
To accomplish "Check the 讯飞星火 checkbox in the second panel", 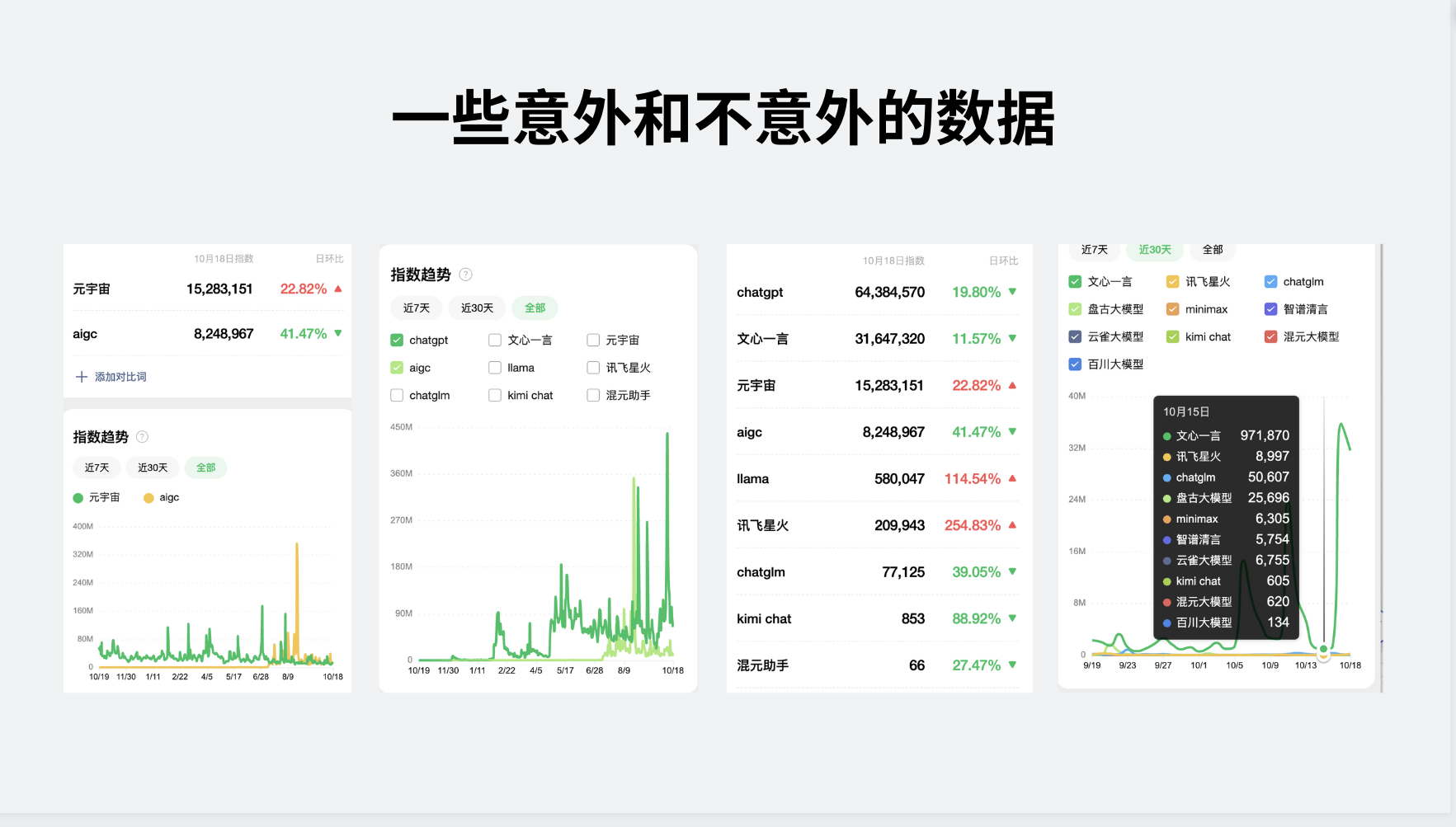I will click(x=593, y=368).
